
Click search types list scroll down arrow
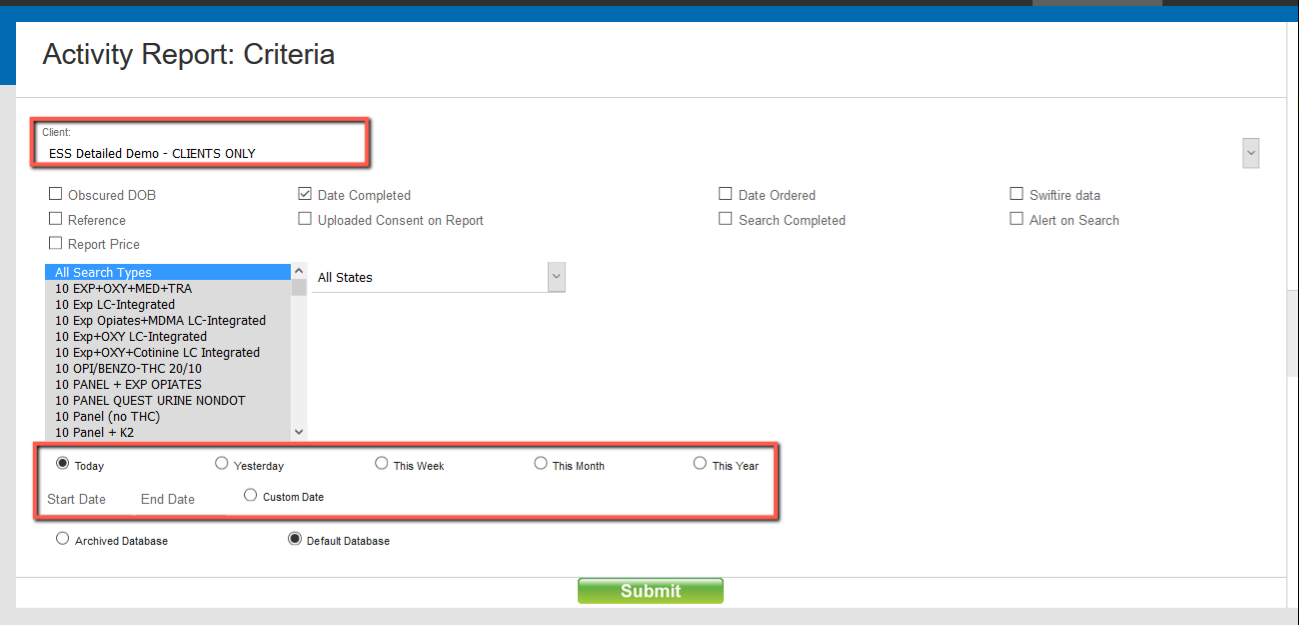tap(299, 432)
